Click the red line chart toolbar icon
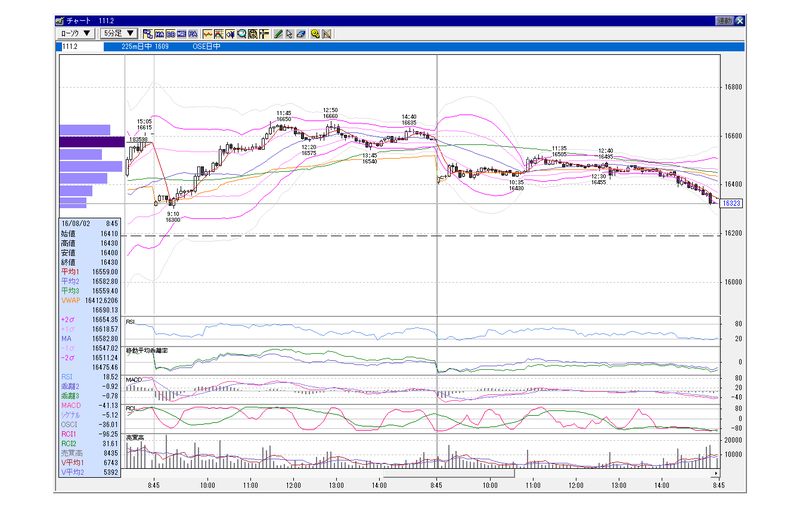 (x=207, y=34)
